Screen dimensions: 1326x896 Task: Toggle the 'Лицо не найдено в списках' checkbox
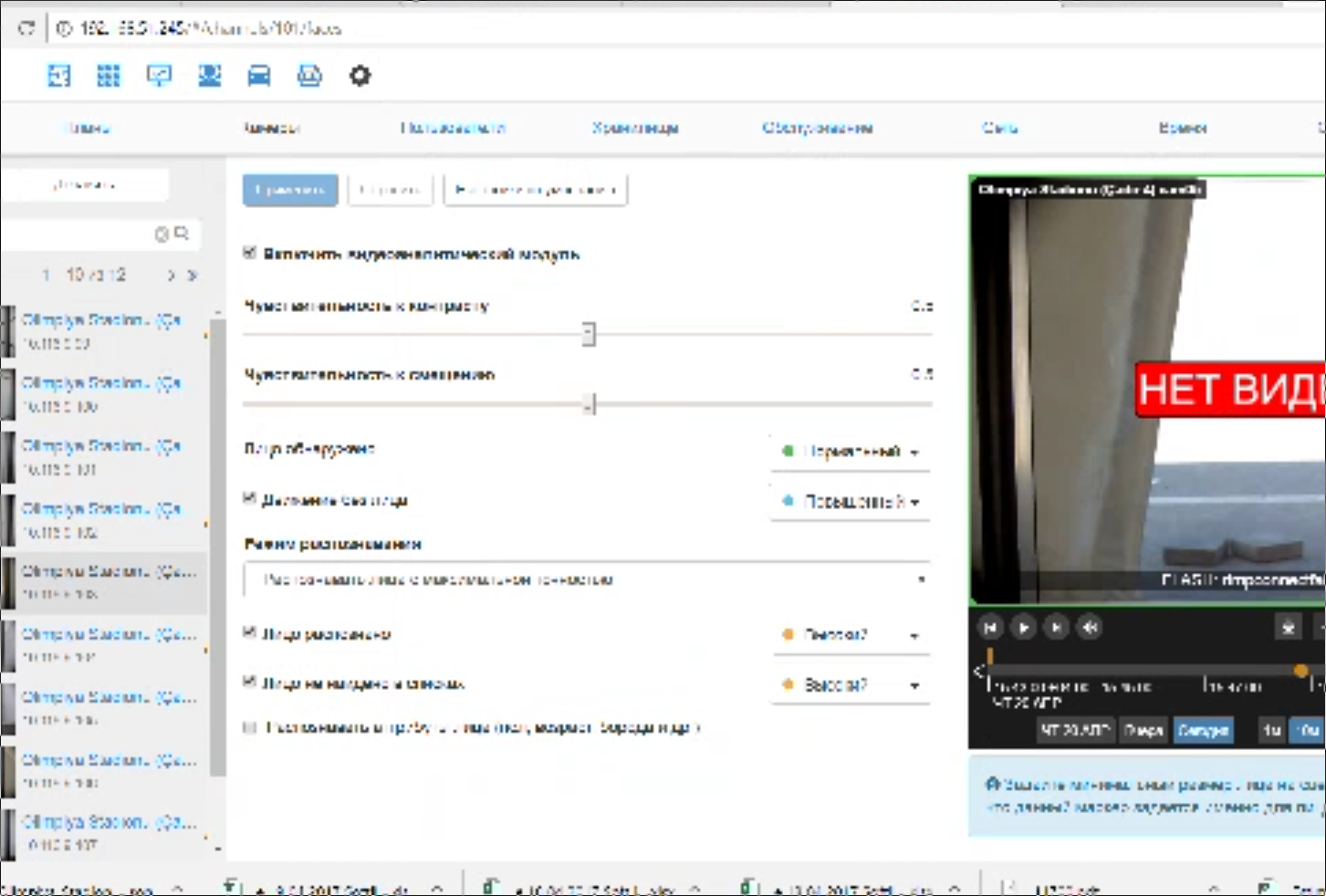249,682
